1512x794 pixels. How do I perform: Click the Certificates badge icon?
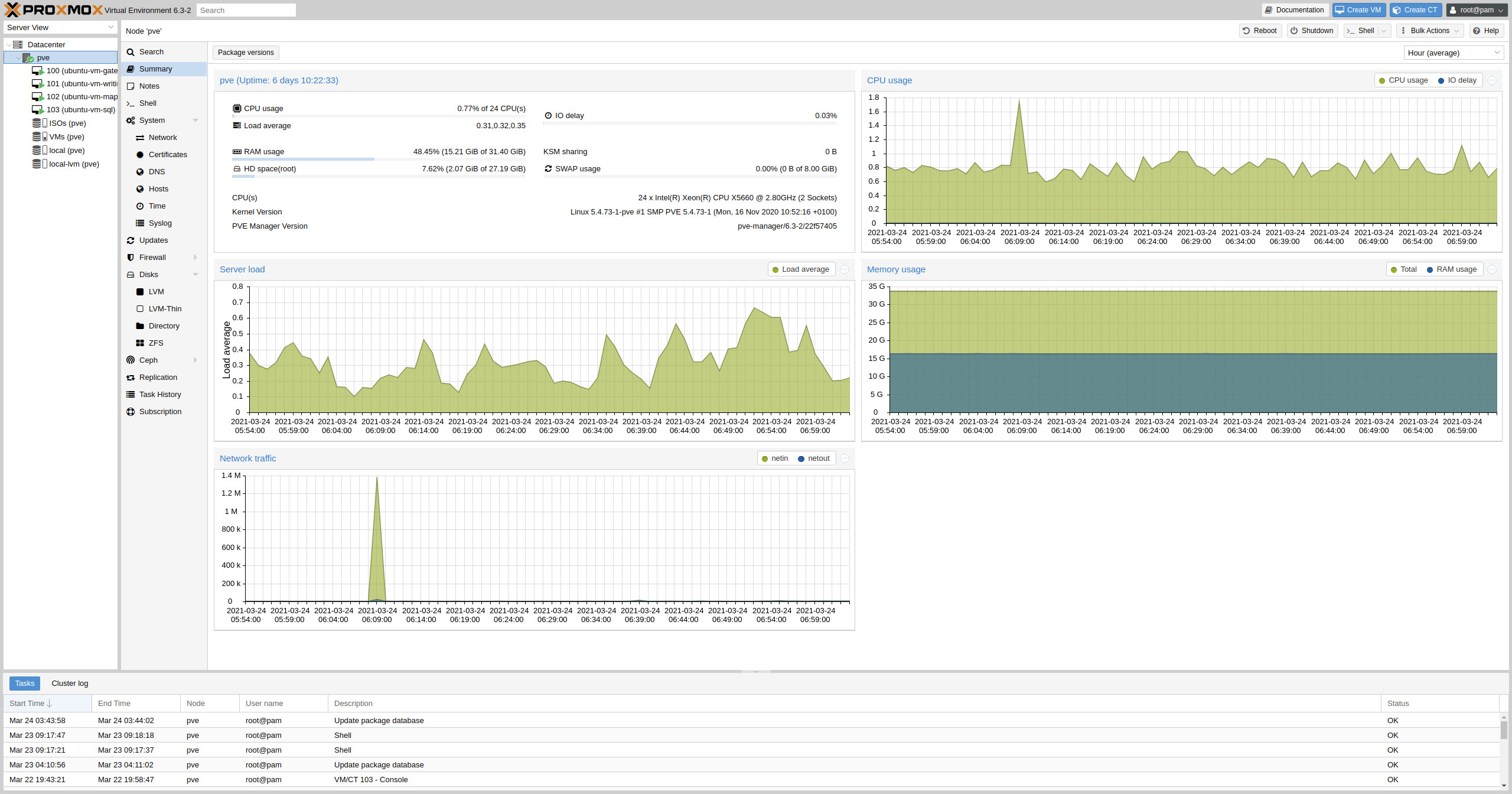(x=140, y=155)
